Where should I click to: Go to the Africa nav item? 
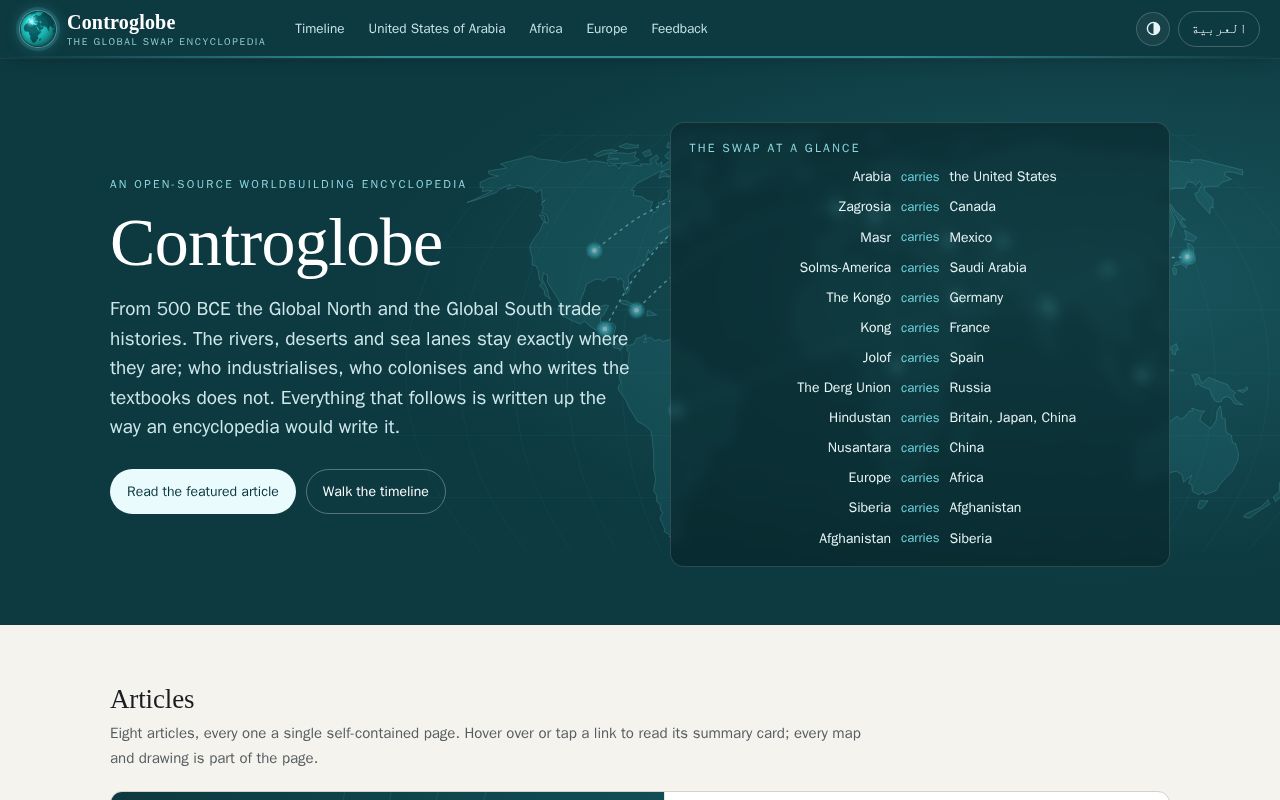click(x=546, y=29)
